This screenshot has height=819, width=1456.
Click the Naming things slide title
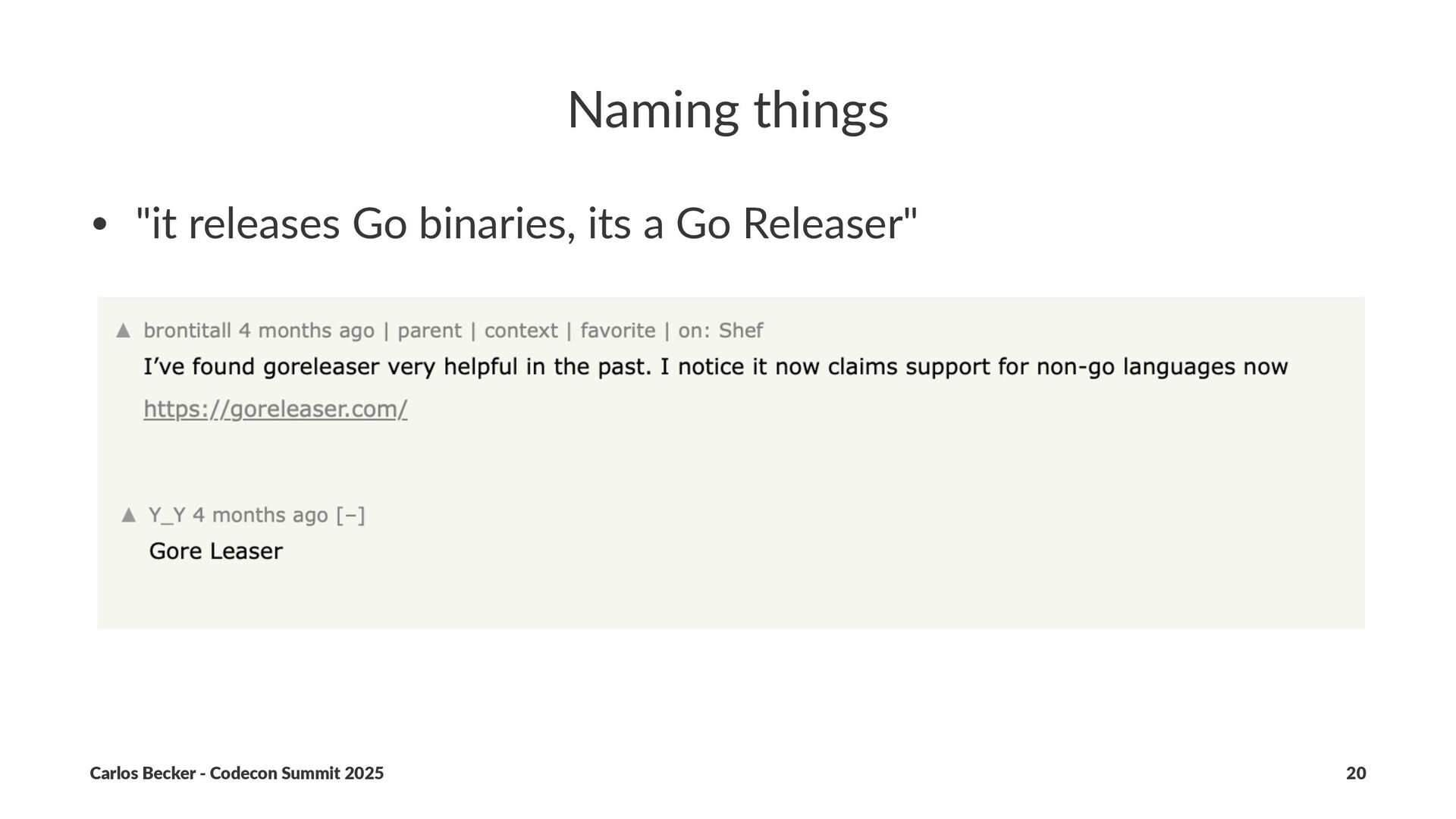(728, 111)
